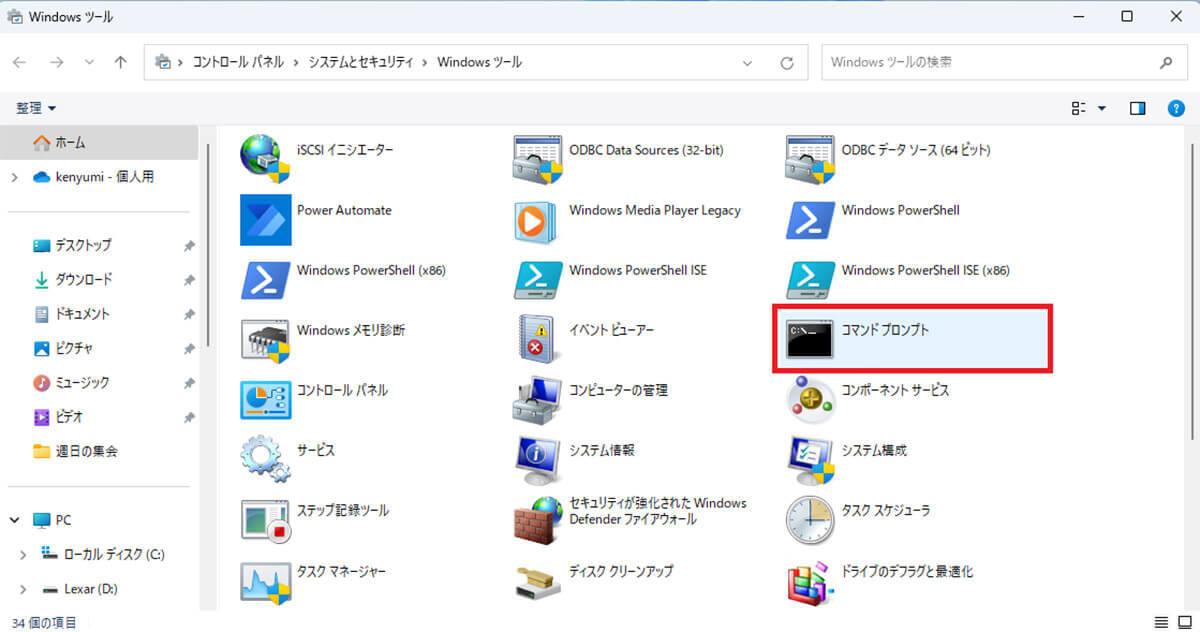Go back with the back arrow
The width and height of the screenshot is (1200, 632).
(x=19, y=62)
